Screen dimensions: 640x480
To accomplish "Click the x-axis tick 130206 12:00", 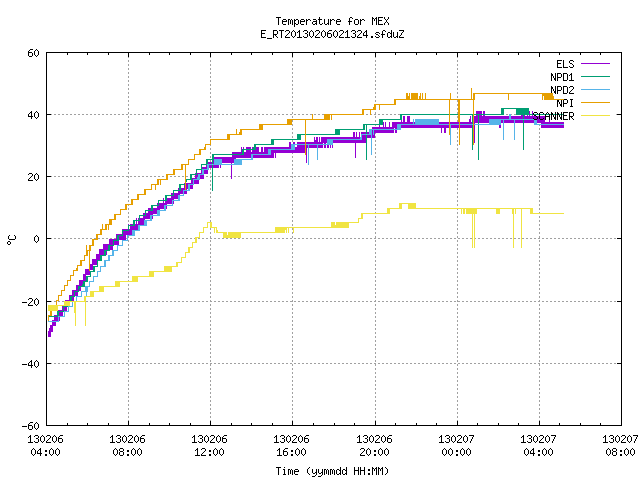I will [x=210, y=446].
